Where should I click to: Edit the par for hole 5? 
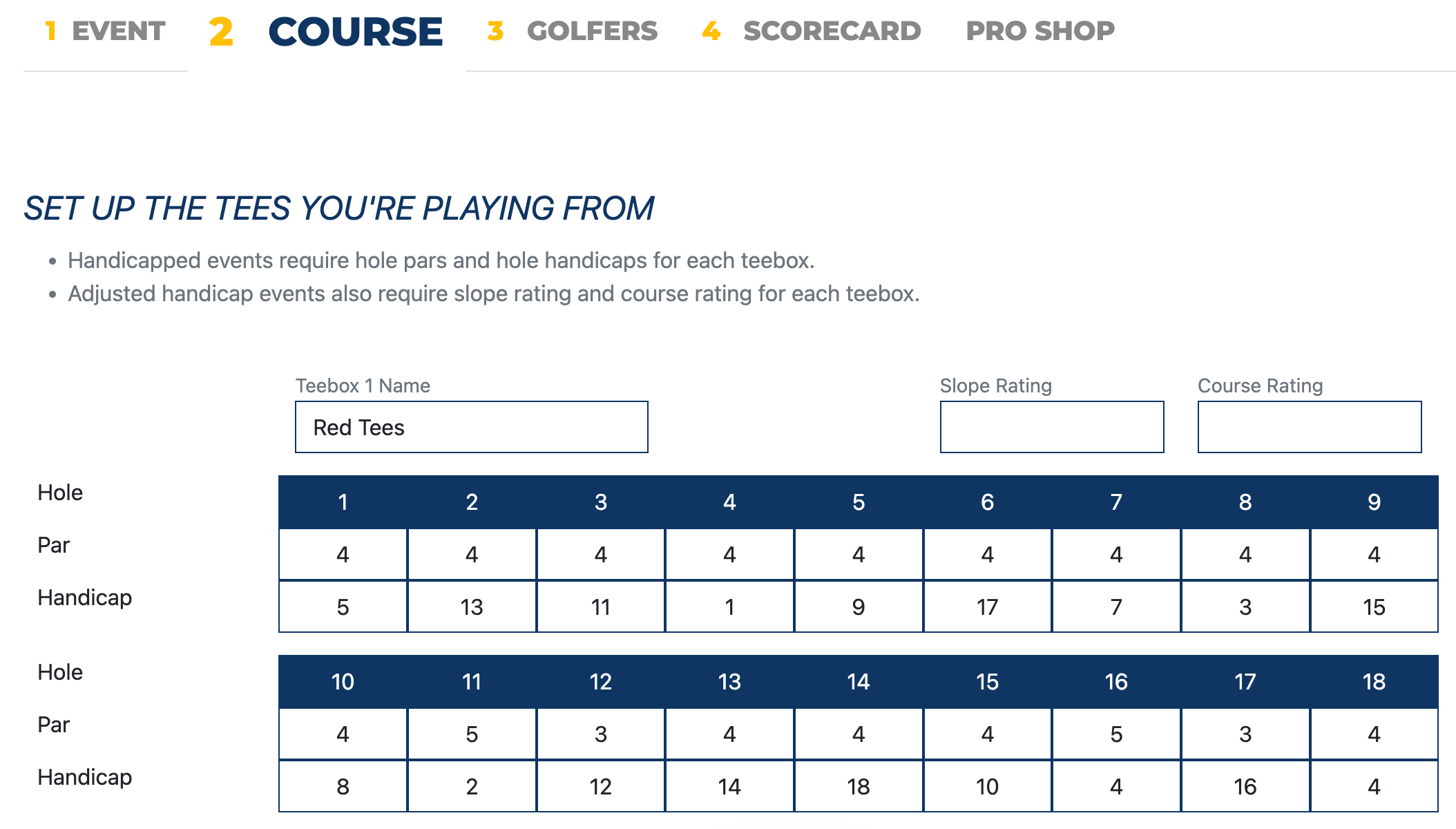858,553
